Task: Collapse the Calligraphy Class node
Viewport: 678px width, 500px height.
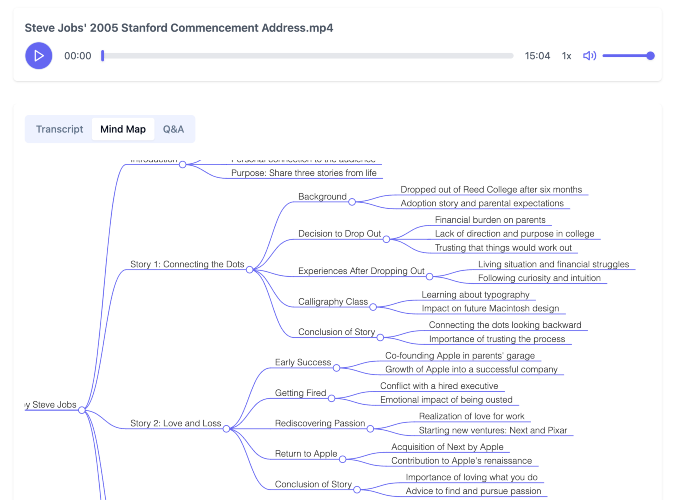Action: click(373, 307)
